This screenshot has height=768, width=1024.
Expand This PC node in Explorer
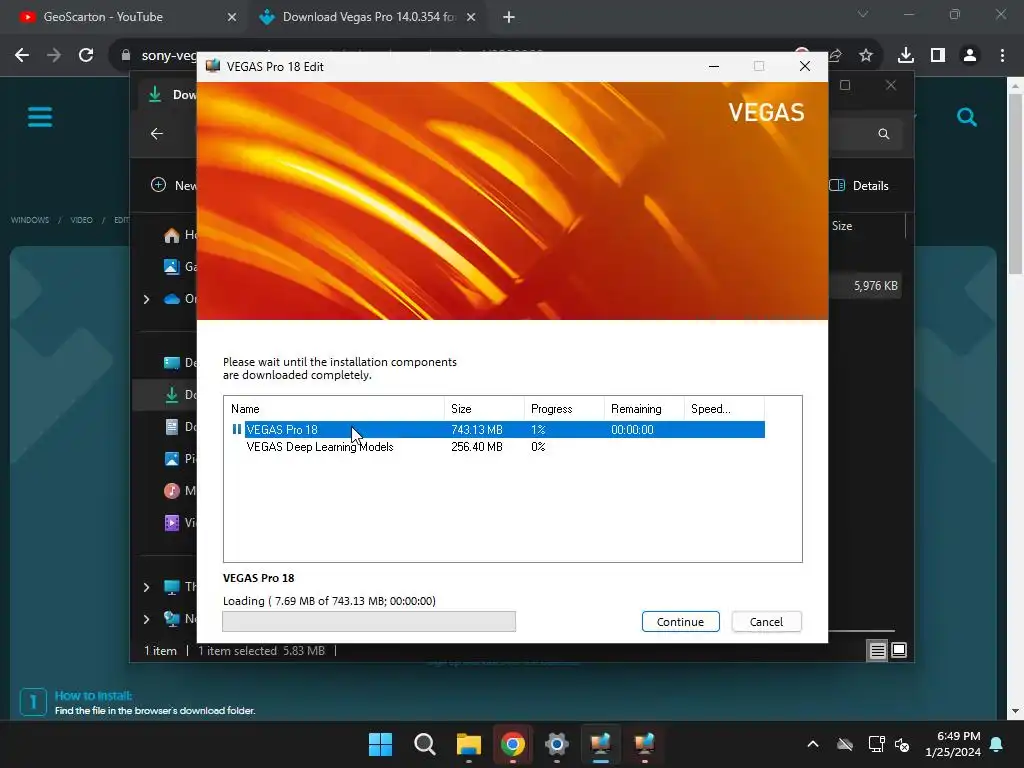146,587
